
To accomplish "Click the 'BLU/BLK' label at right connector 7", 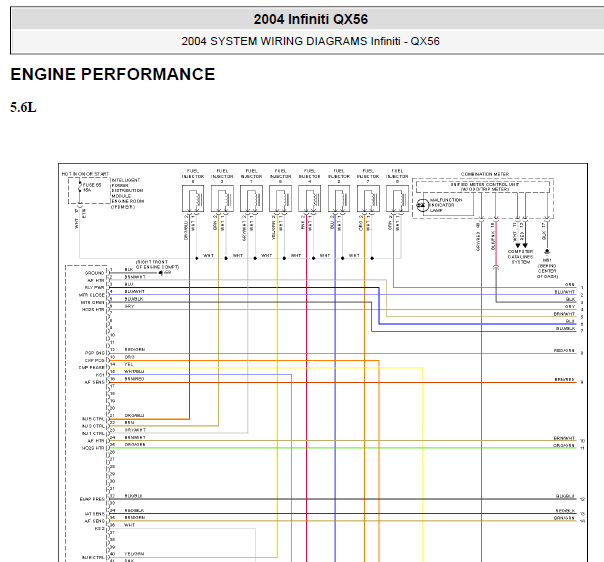I will 565,329.
